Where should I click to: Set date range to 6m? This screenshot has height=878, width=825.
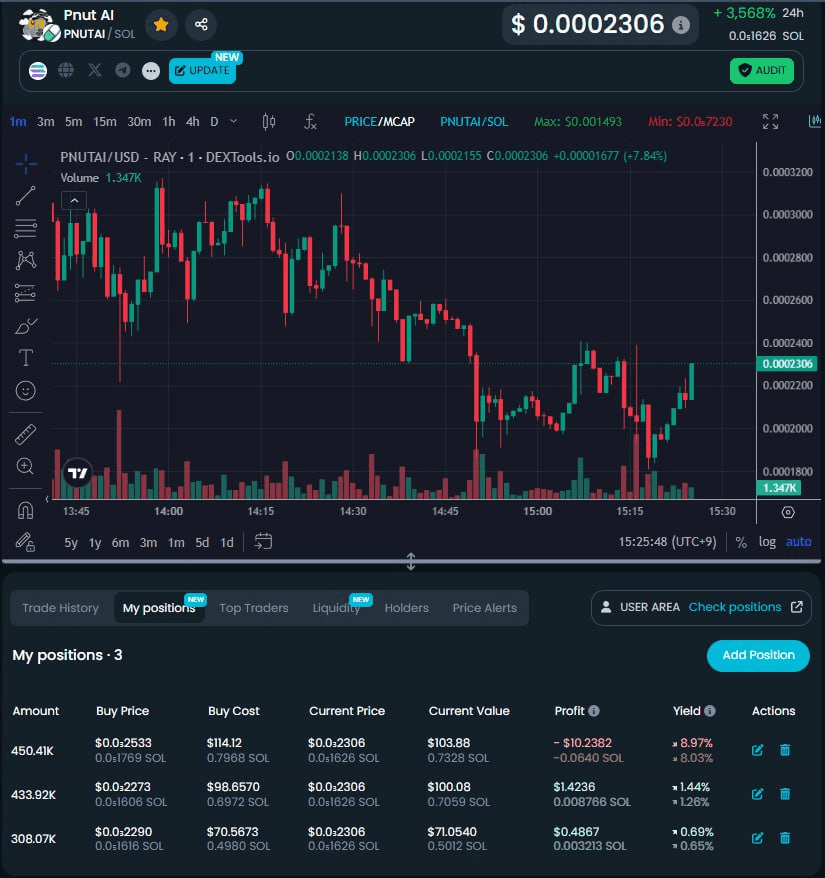[120, 543]
